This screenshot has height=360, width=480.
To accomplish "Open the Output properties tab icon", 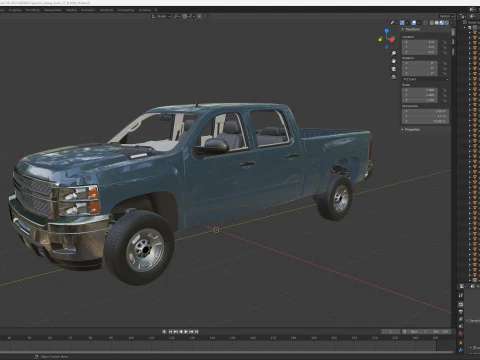I will (461, 311).
